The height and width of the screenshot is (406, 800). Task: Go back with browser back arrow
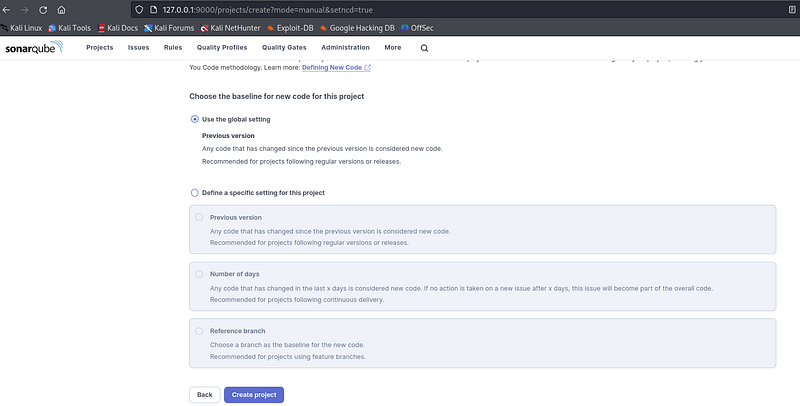[x=6, y=10]
